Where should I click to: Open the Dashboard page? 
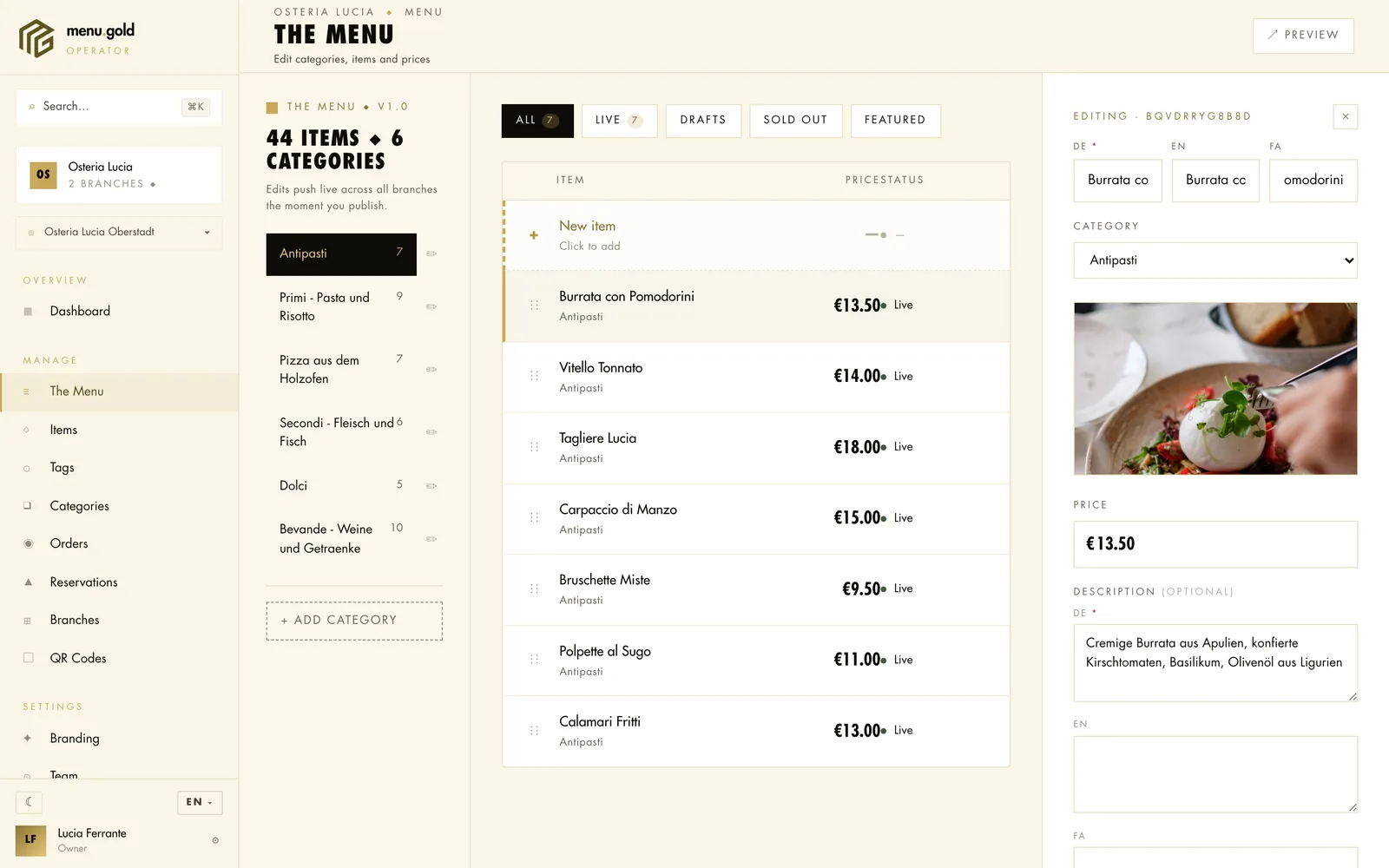(119, 312)
